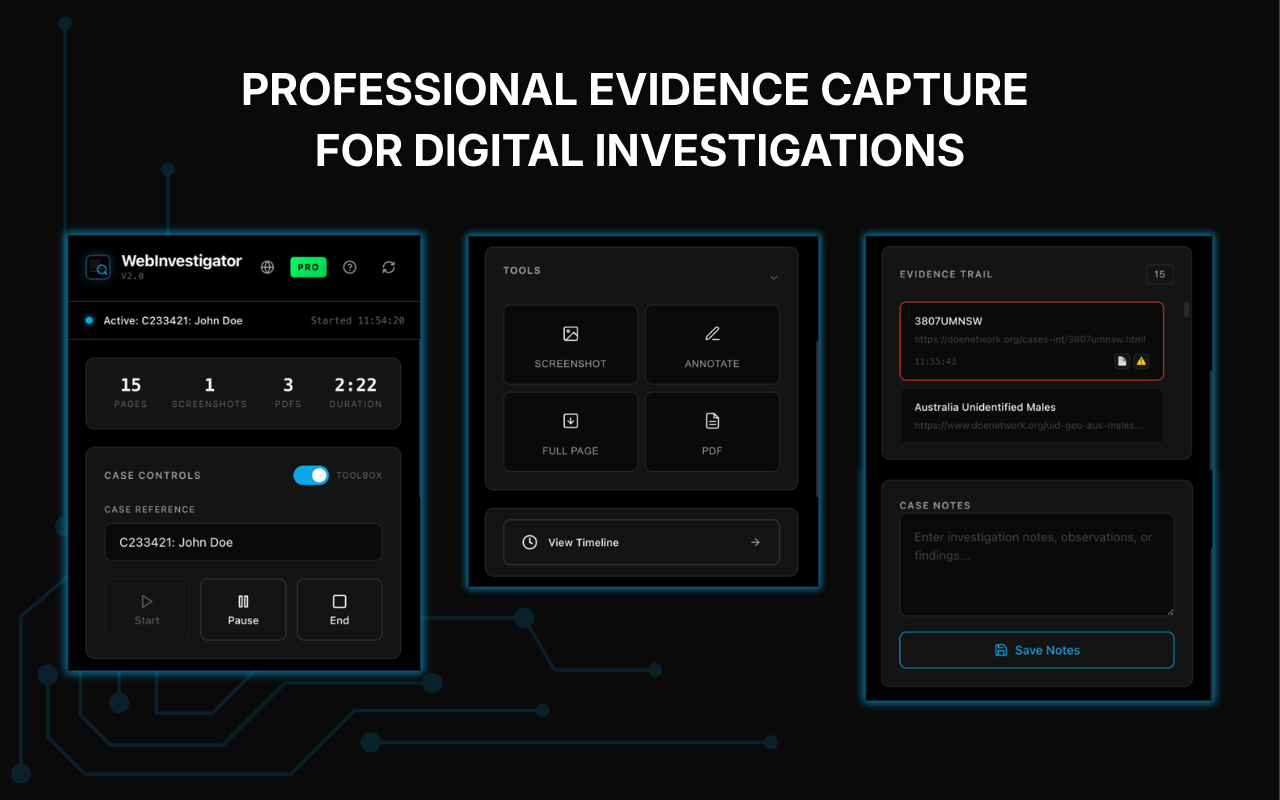Select the 1 Screenshots statistic
Screen dimensions: 1280x800
point(209,392)
